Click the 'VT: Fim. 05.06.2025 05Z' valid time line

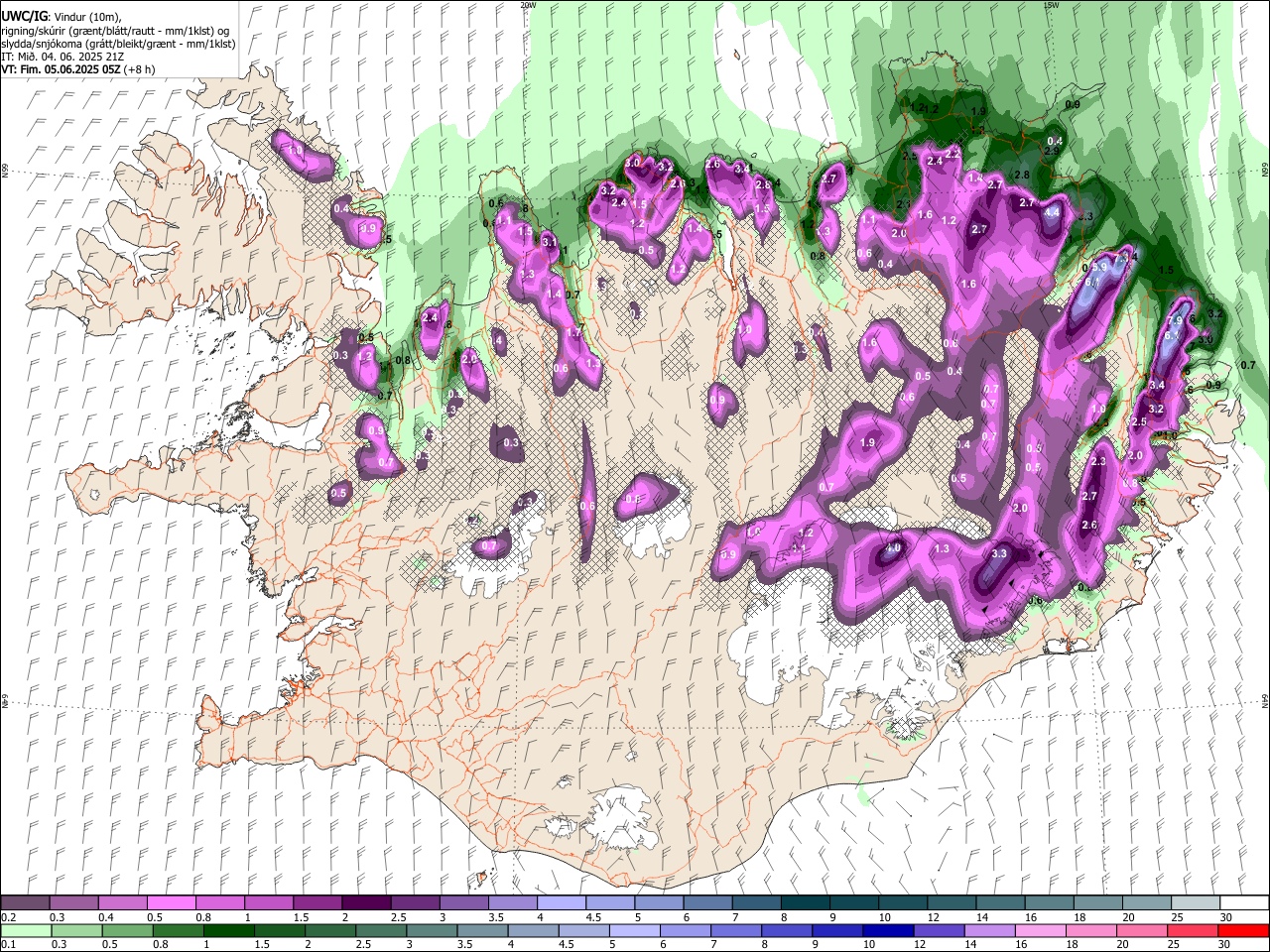pos(76,69)
